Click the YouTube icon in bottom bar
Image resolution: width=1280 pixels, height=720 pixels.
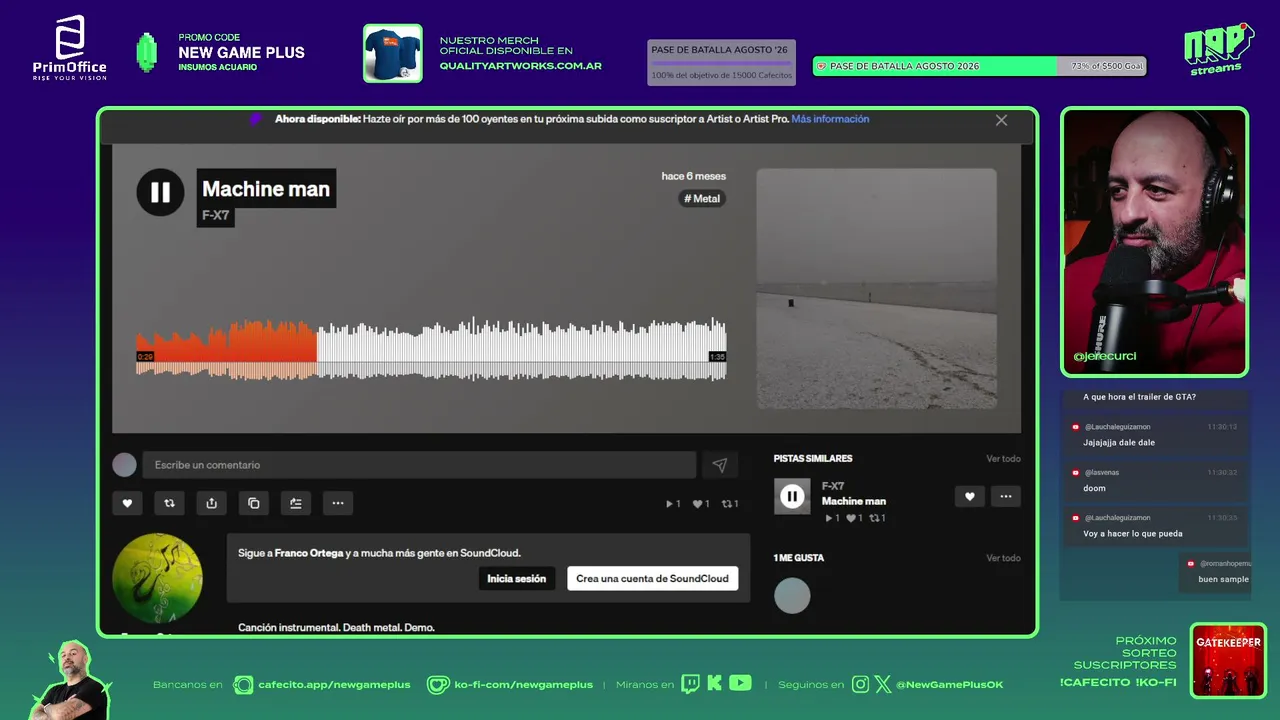point(740,684)
